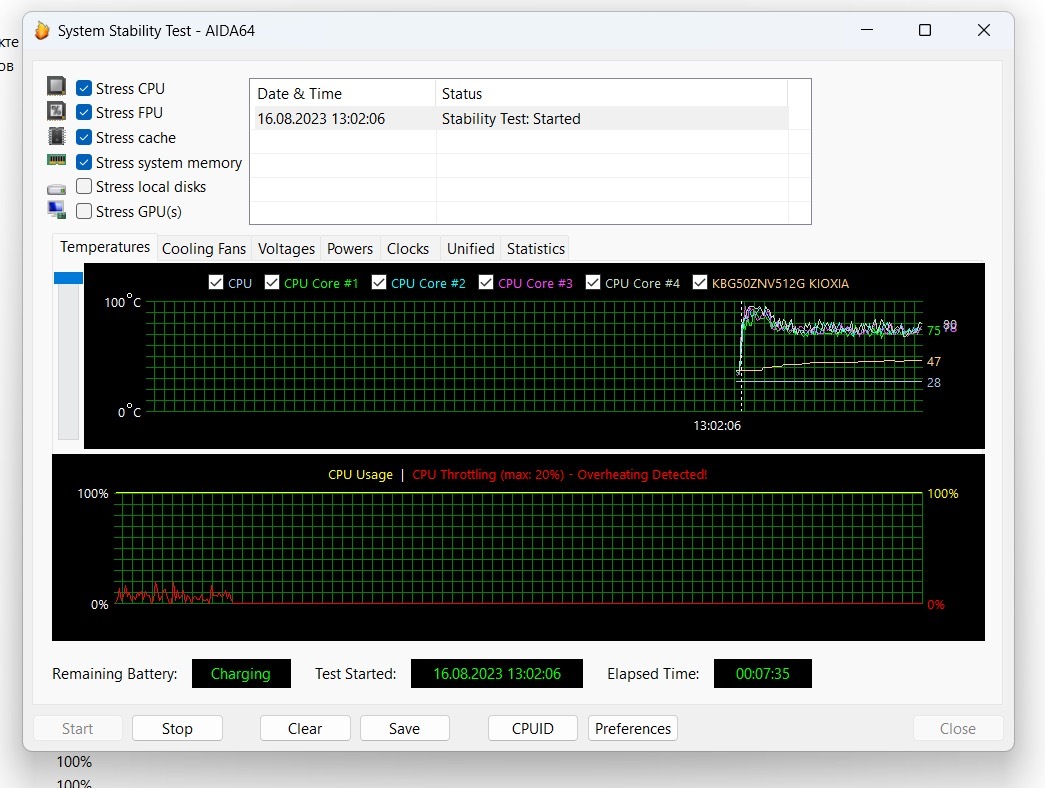Maximize the System Stability Test window

click(925, 30)
